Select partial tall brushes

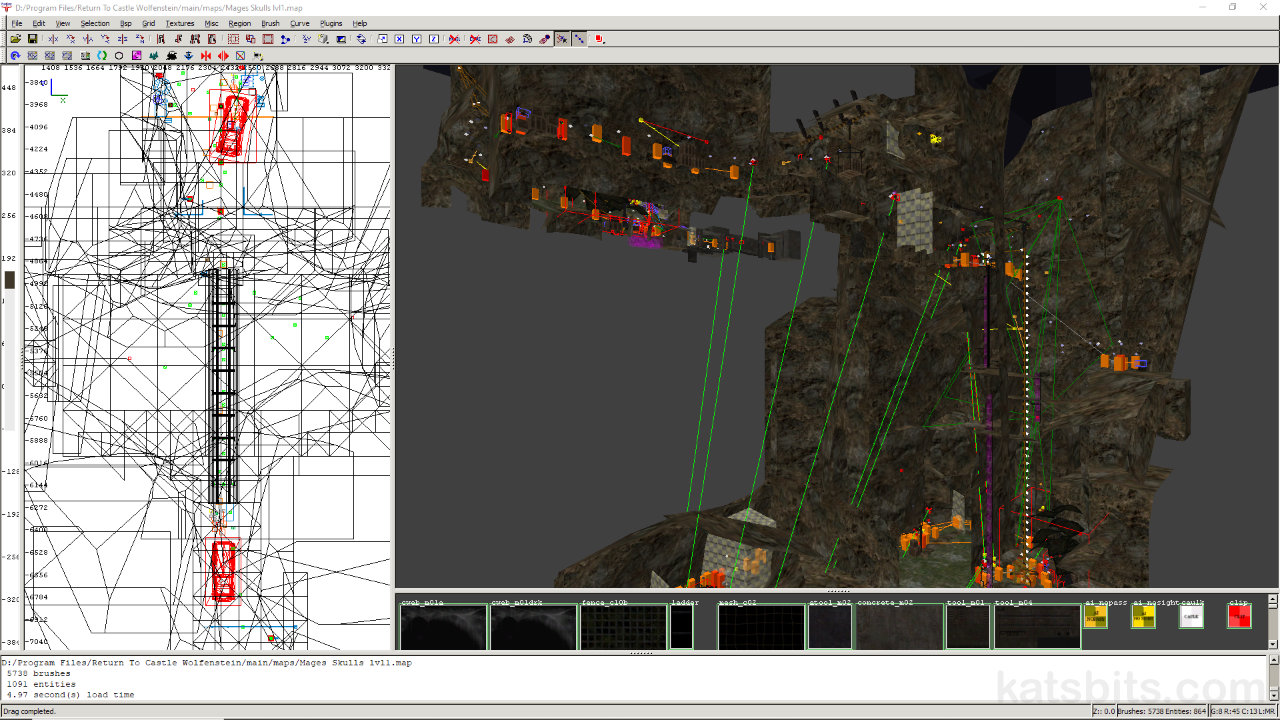pos(195,39)
